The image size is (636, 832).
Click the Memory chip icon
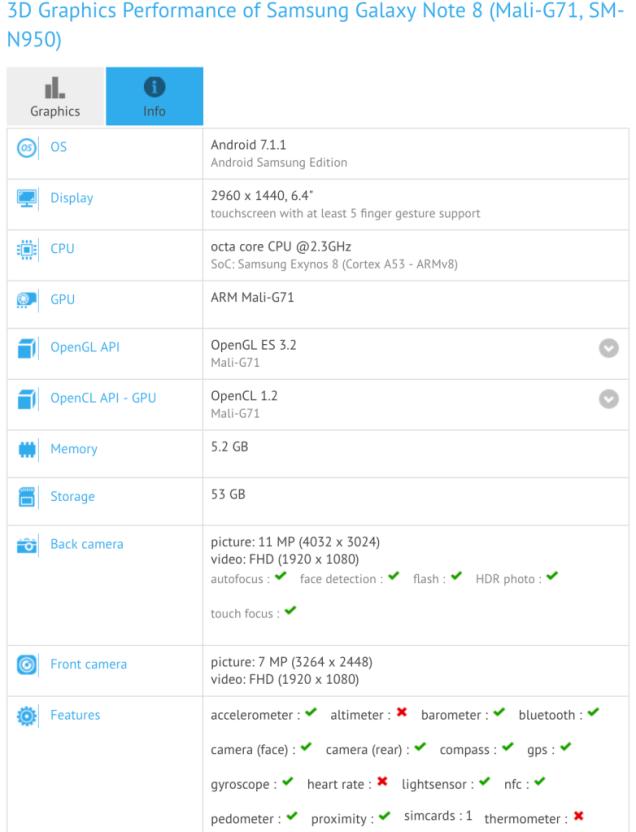coord(27,449)
